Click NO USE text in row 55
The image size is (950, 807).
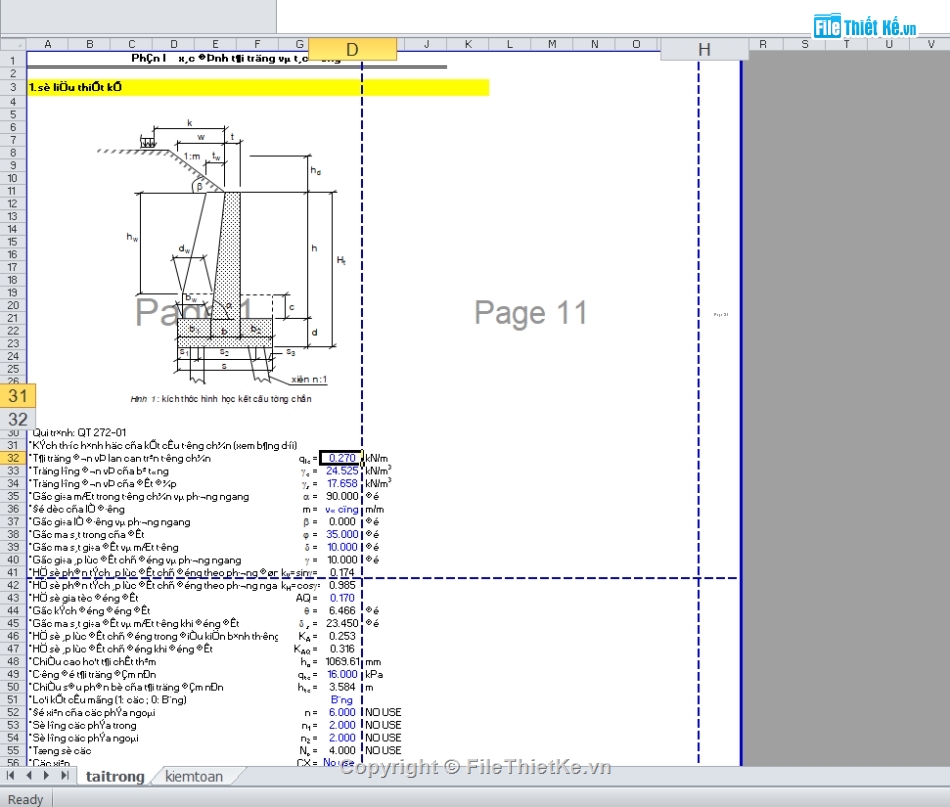click(x=383, y=751)
